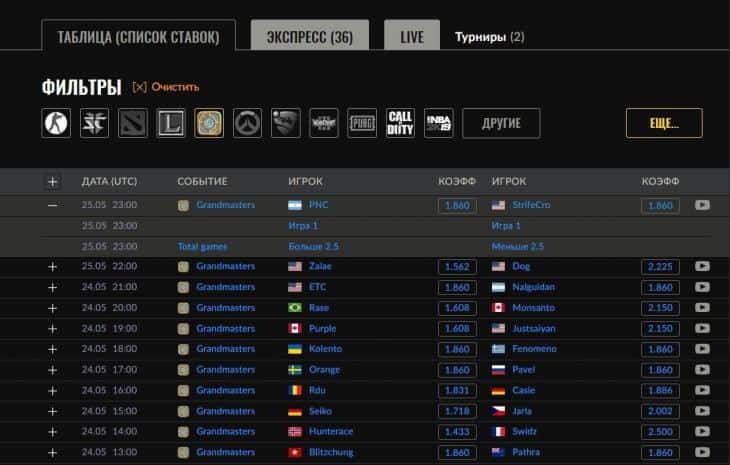Toggle the NBA 2K19 filter

(x=438, y=123)
